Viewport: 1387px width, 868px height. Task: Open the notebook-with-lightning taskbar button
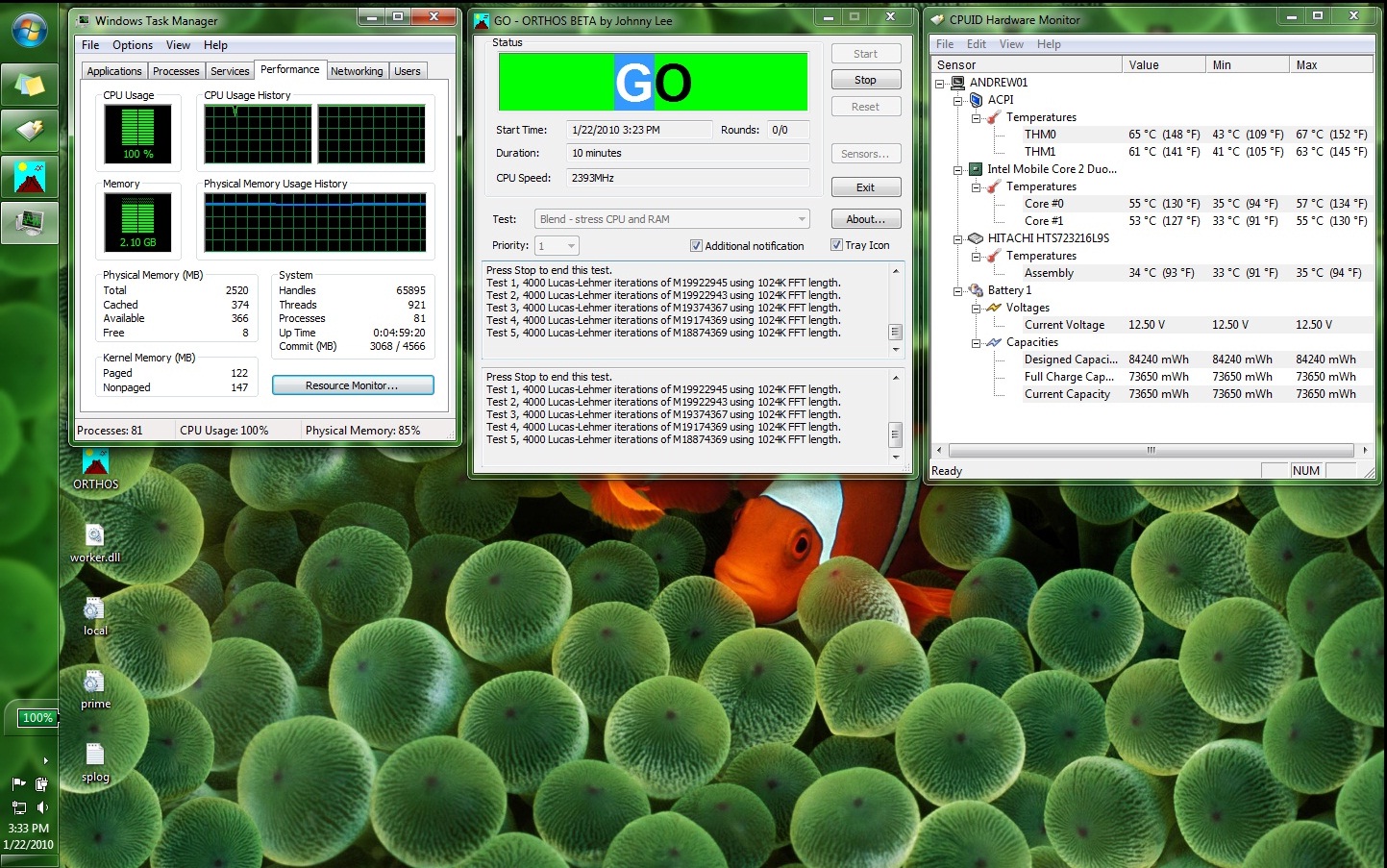click(x=30, y=132)
